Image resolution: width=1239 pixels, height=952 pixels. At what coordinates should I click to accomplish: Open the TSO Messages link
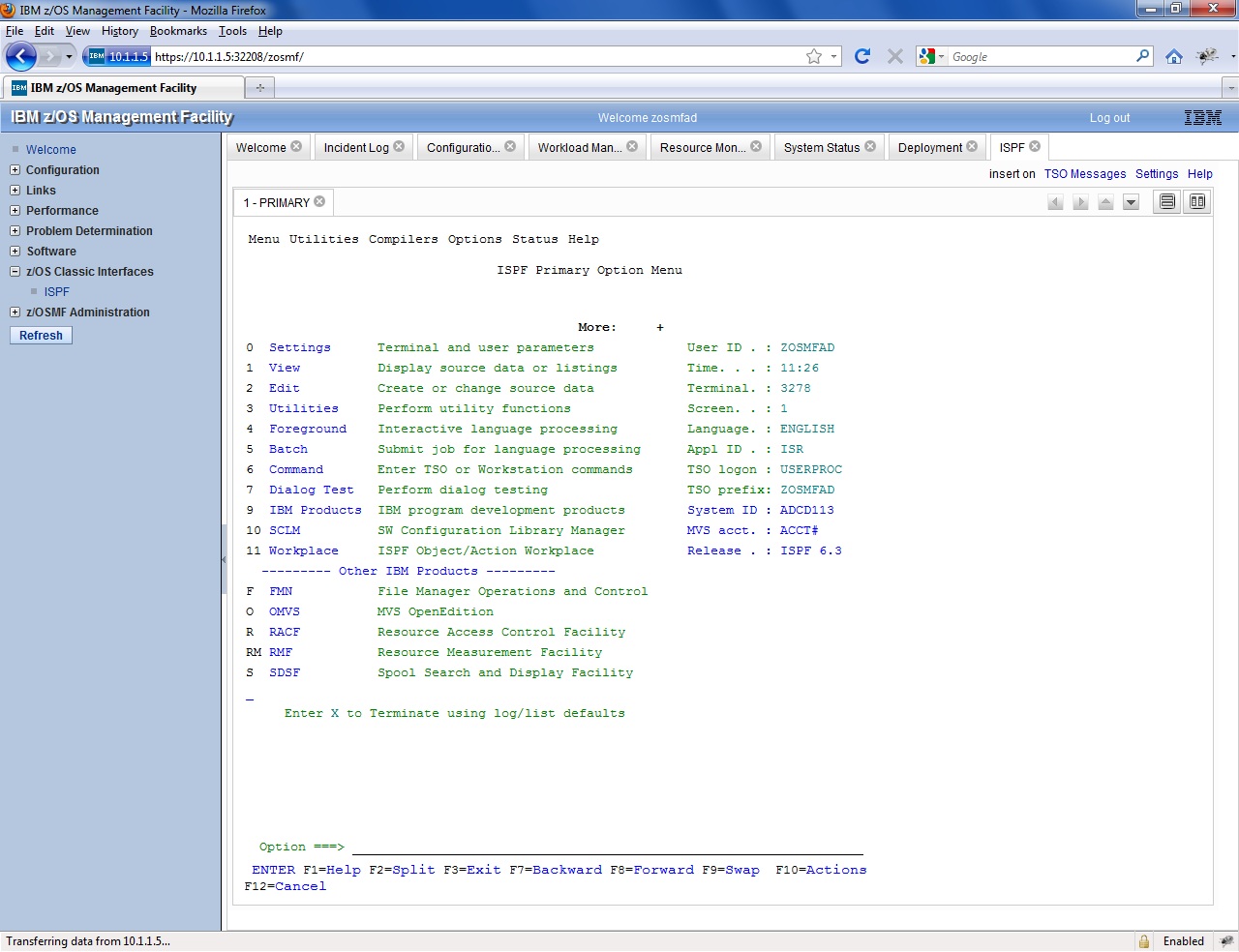tap(1085, 174)
